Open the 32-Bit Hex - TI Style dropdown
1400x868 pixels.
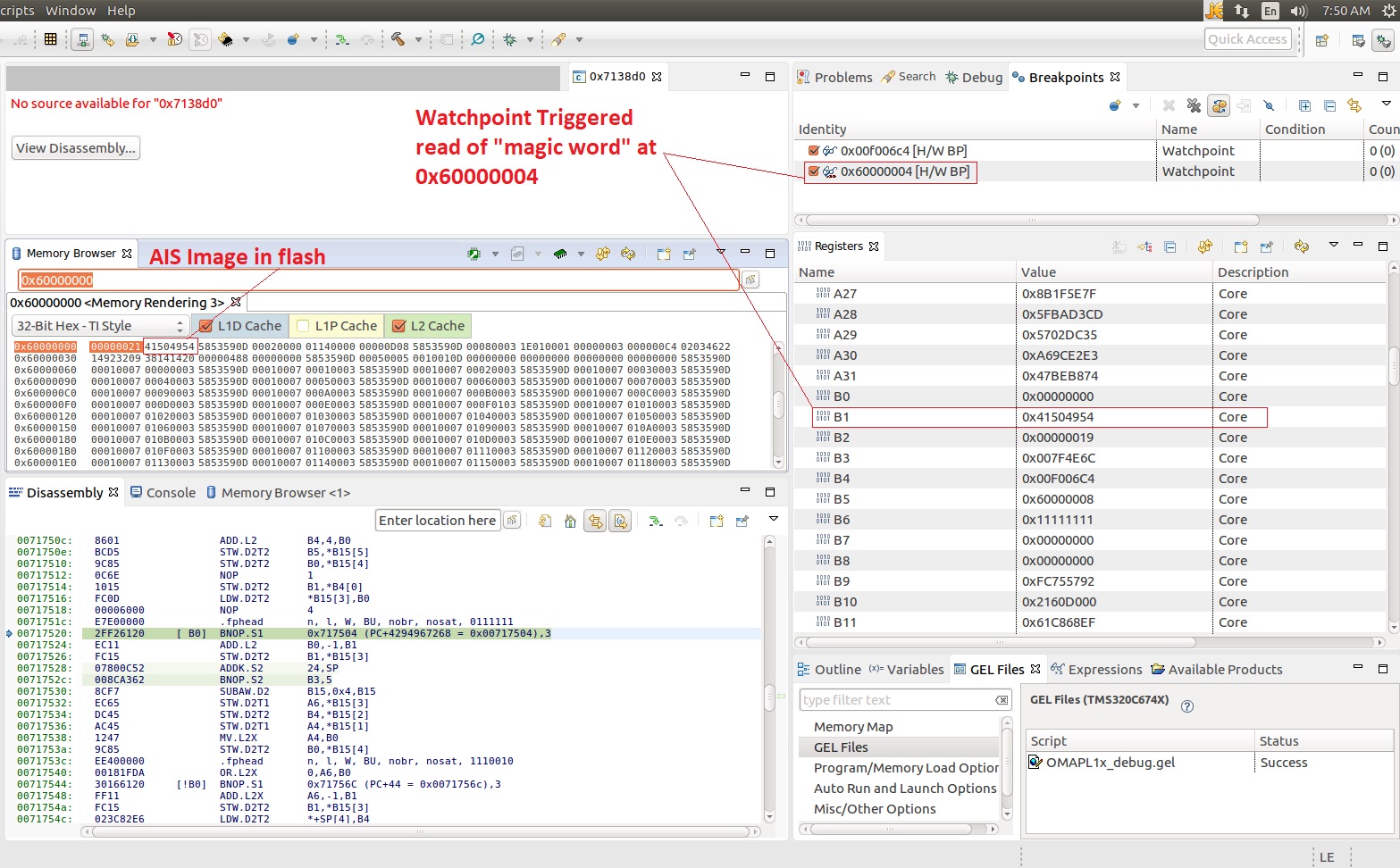pyautogui.click(x=99, y=326)
